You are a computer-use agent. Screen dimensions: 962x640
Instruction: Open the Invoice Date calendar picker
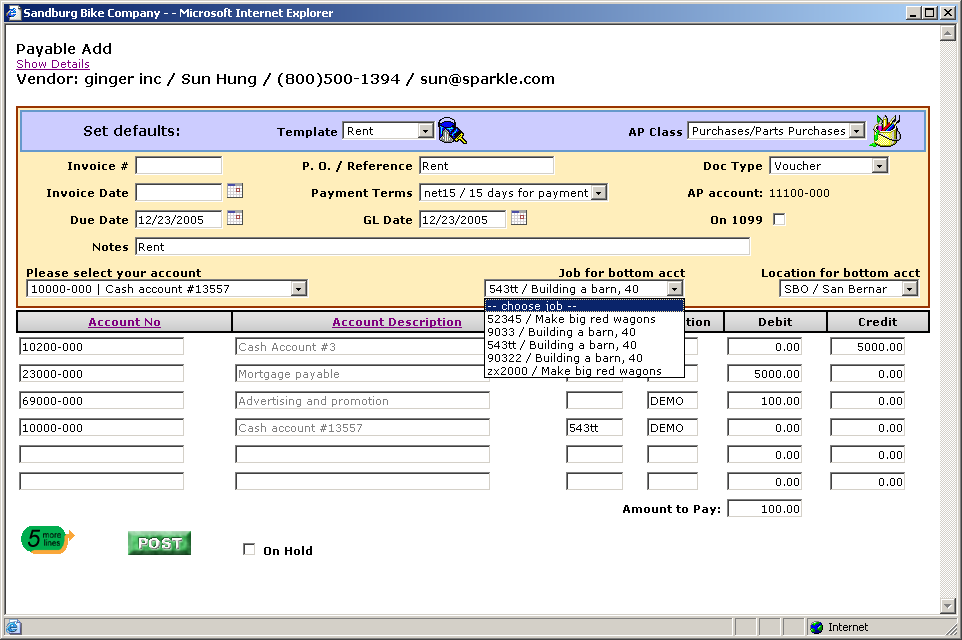coord(235,191)
